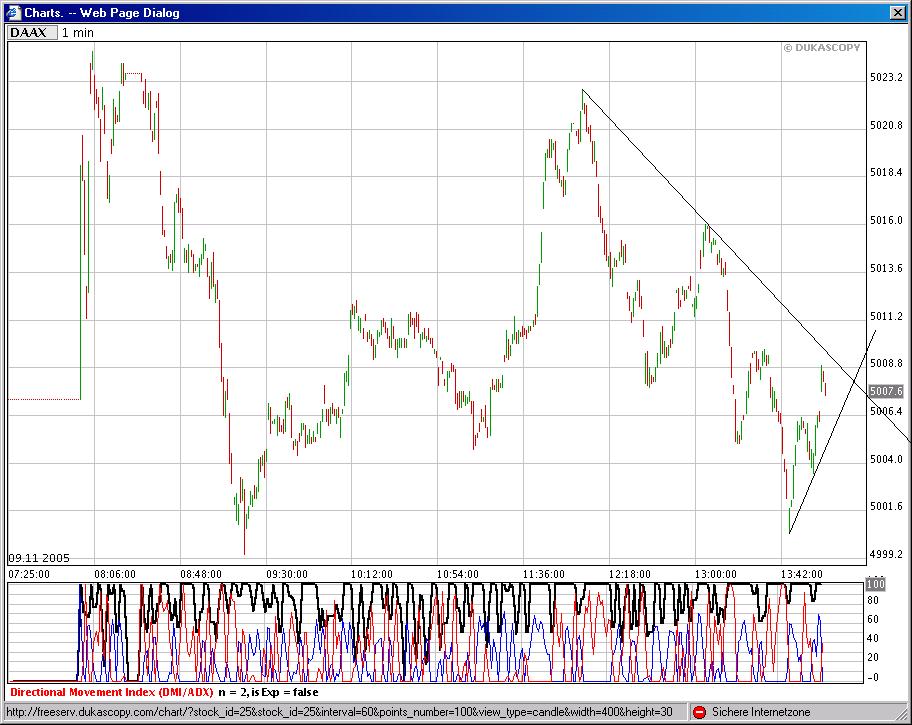
Task: Click the 13:42:00 time axis label
Action: point(802,574)
